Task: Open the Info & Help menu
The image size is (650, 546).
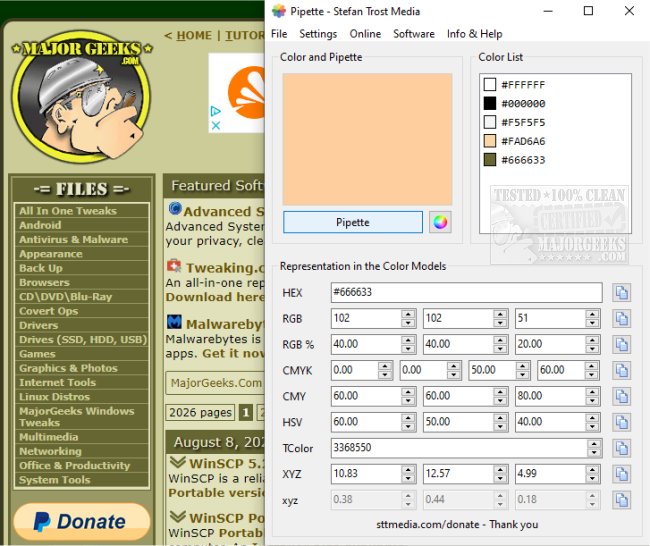Action: coord(475,34)
